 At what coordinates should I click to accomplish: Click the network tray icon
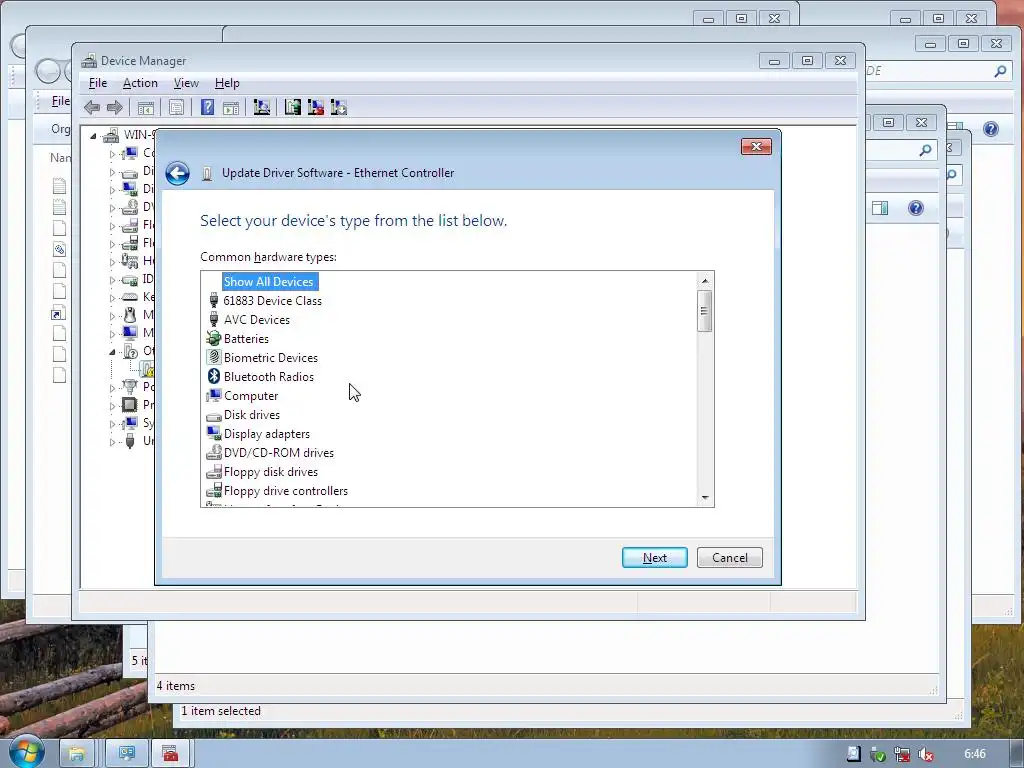[902, 754]
